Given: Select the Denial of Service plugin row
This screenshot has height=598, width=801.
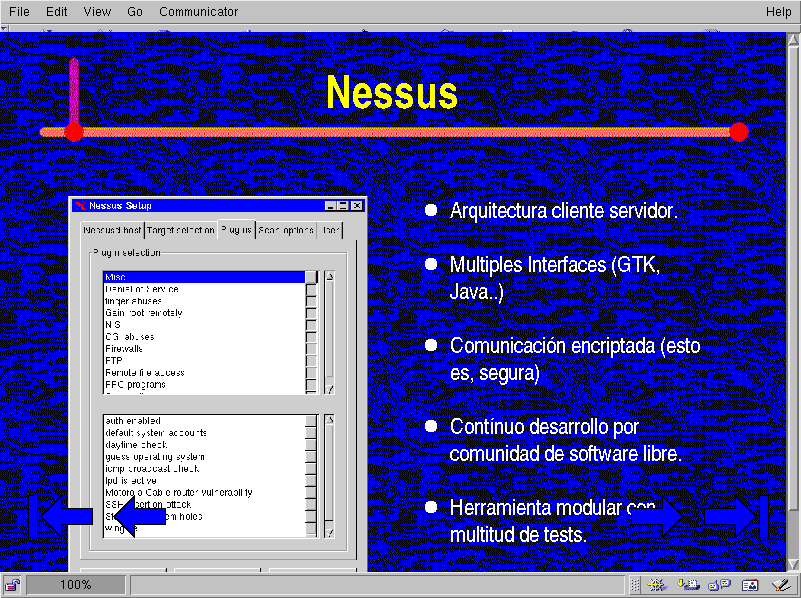Looking at the screenshot, I should (204, 289).
